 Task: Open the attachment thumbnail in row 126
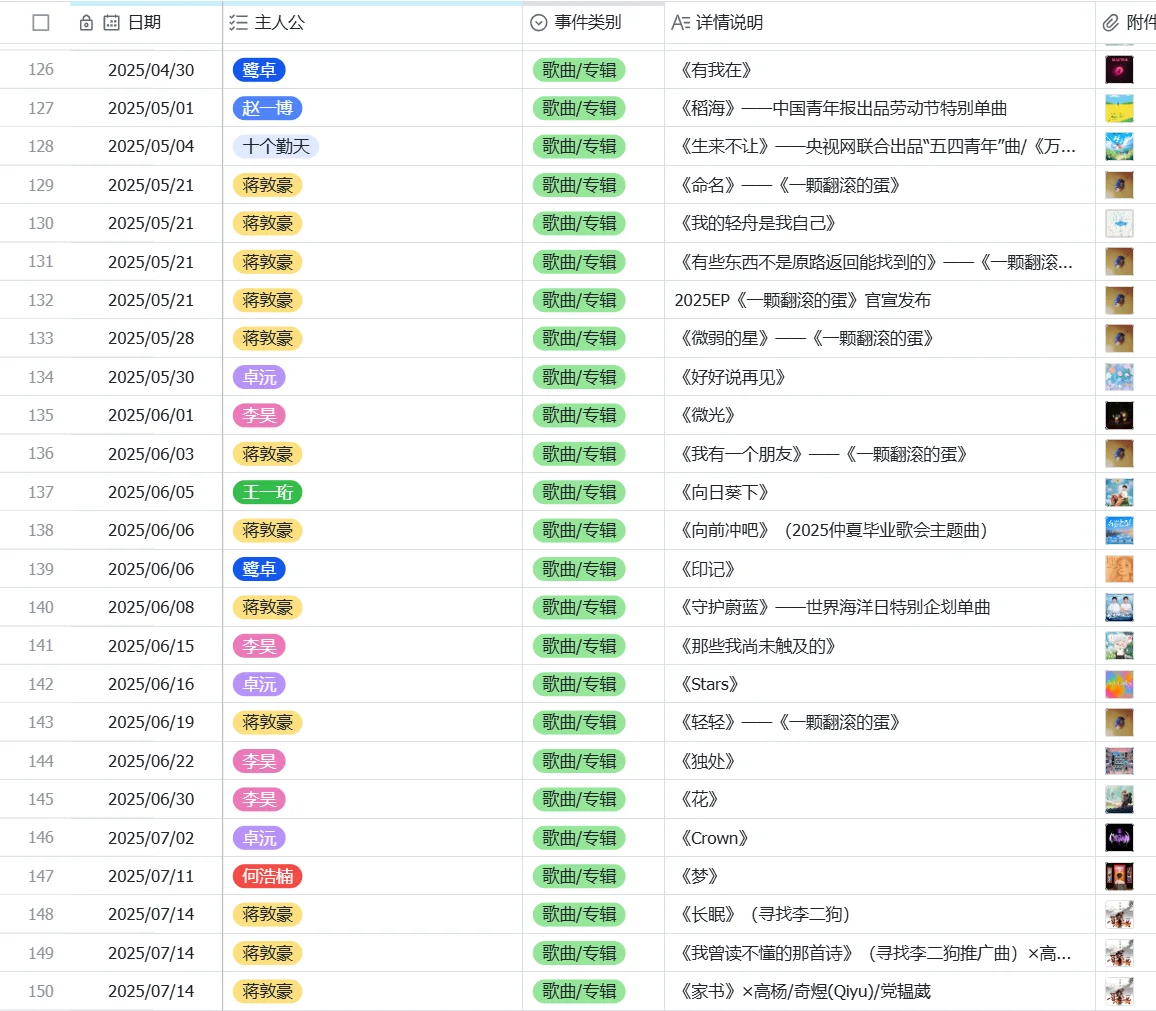click(x=1119, y=70)
